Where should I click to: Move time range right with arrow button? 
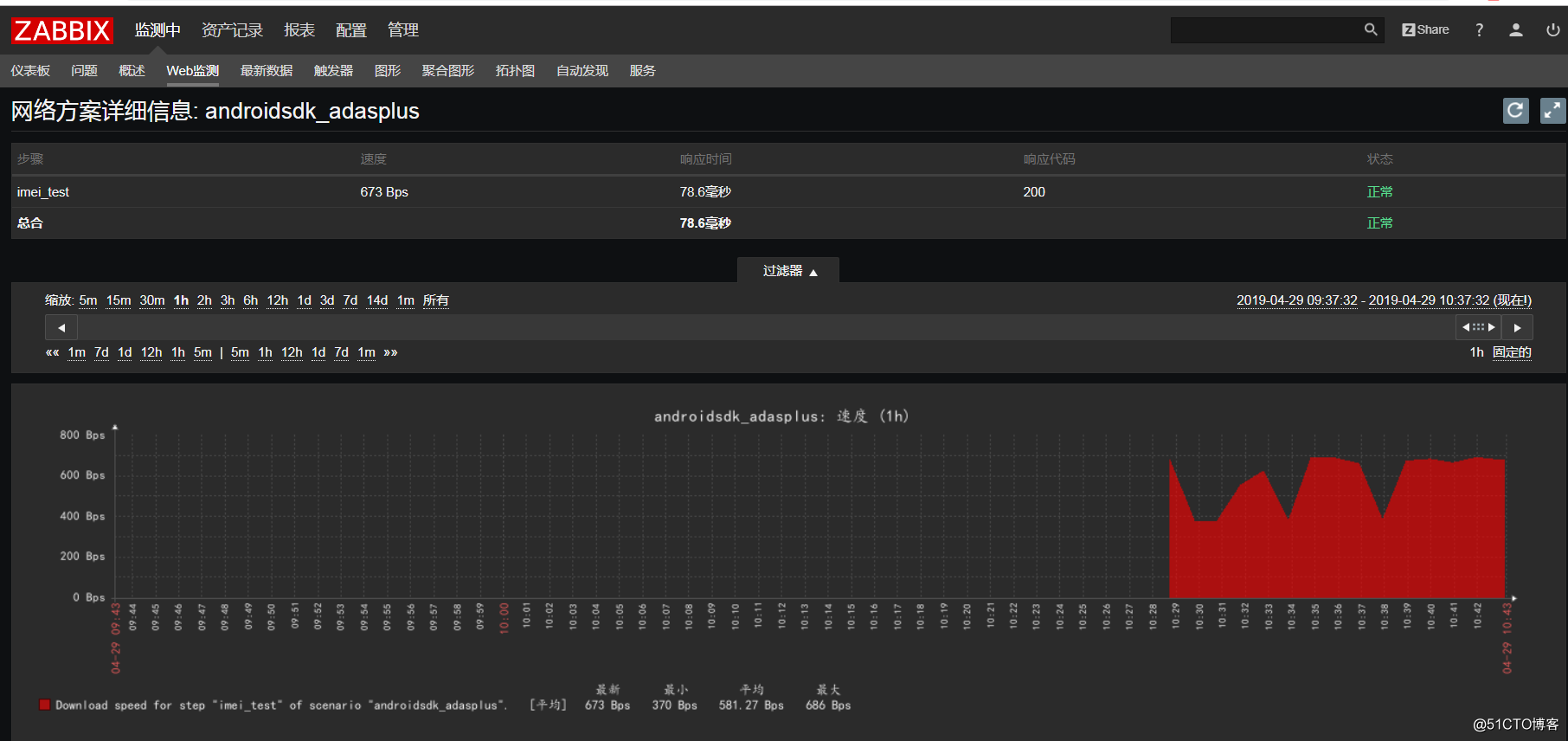pyautogui.click(x=1517, y=328)
